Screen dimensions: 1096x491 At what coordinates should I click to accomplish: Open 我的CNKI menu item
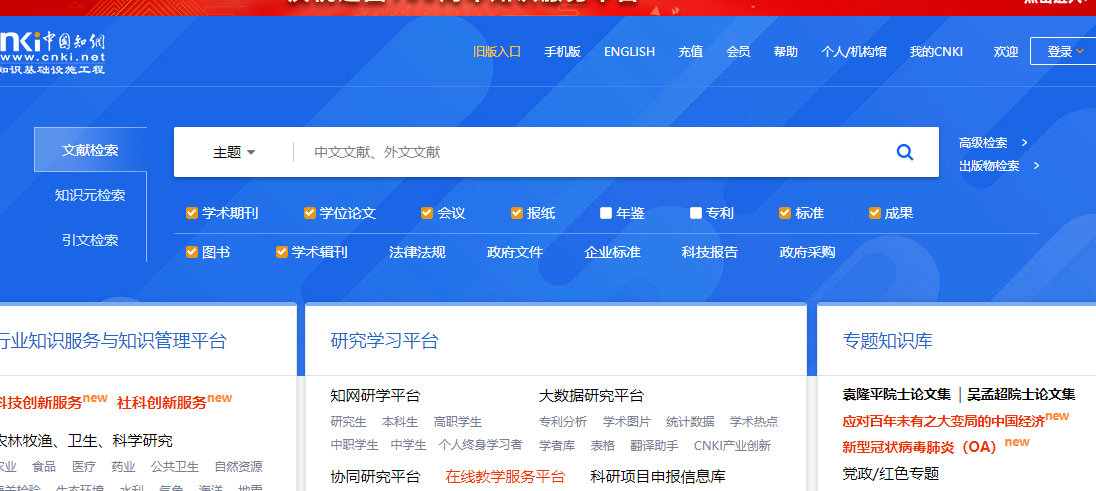point(936,52)
